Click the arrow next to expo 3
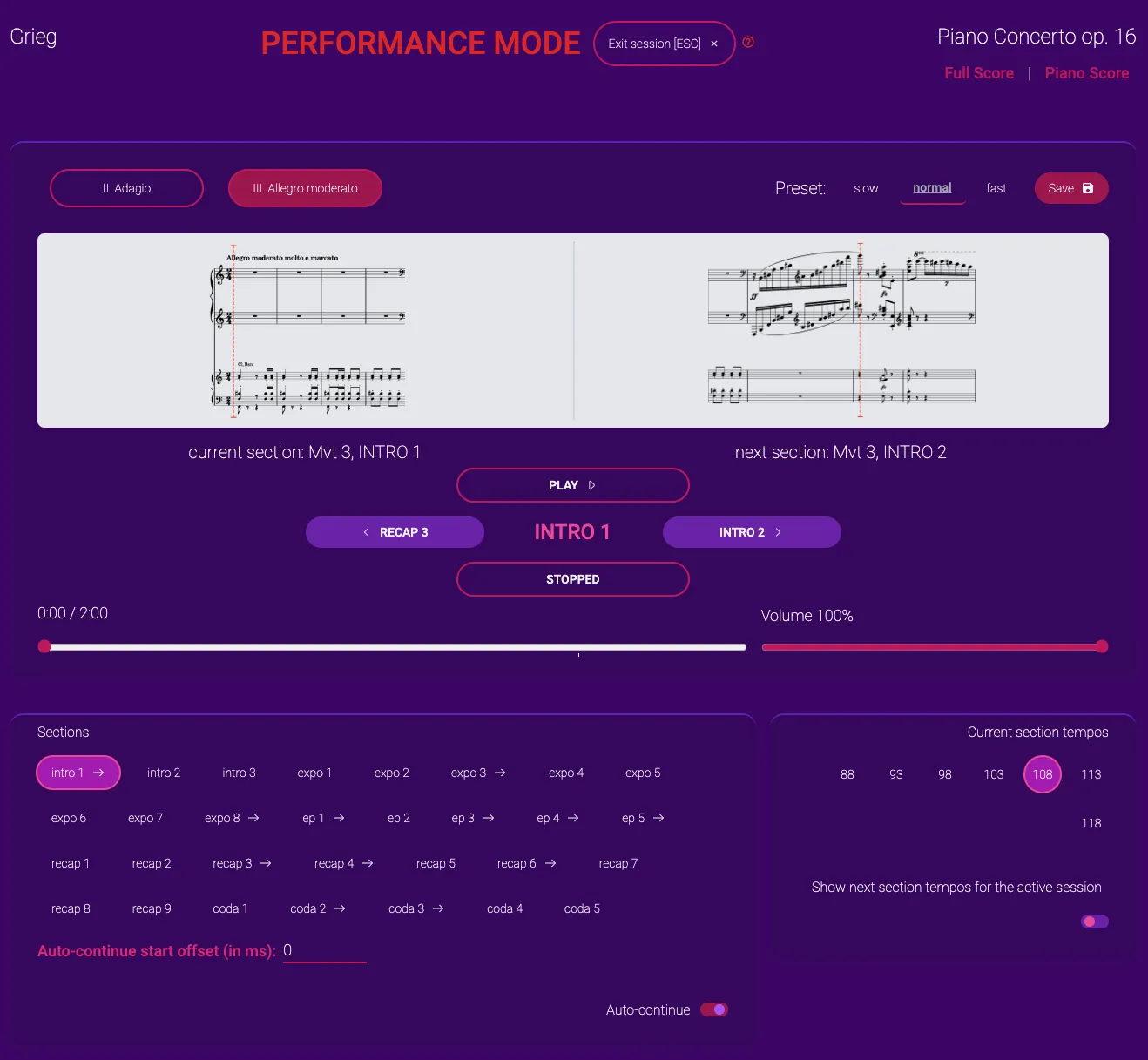The width and height of the screenshot is (1148, 1060). (500, 773)
